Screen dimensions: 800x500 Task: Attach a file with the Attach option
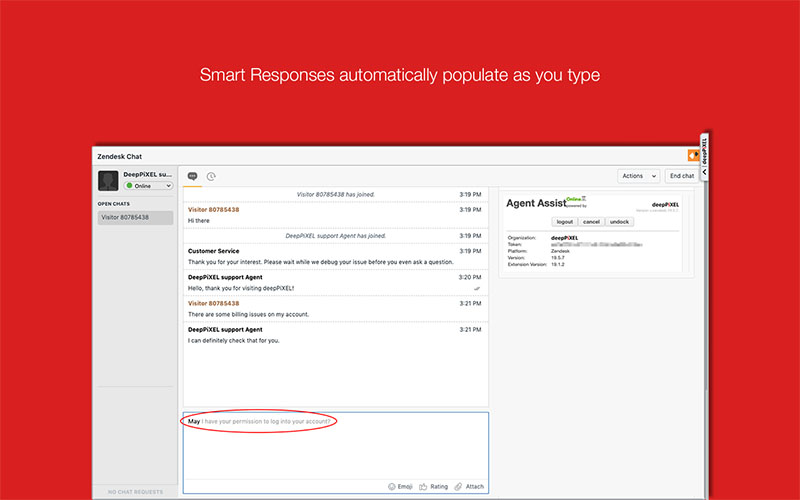pos(469,487)
